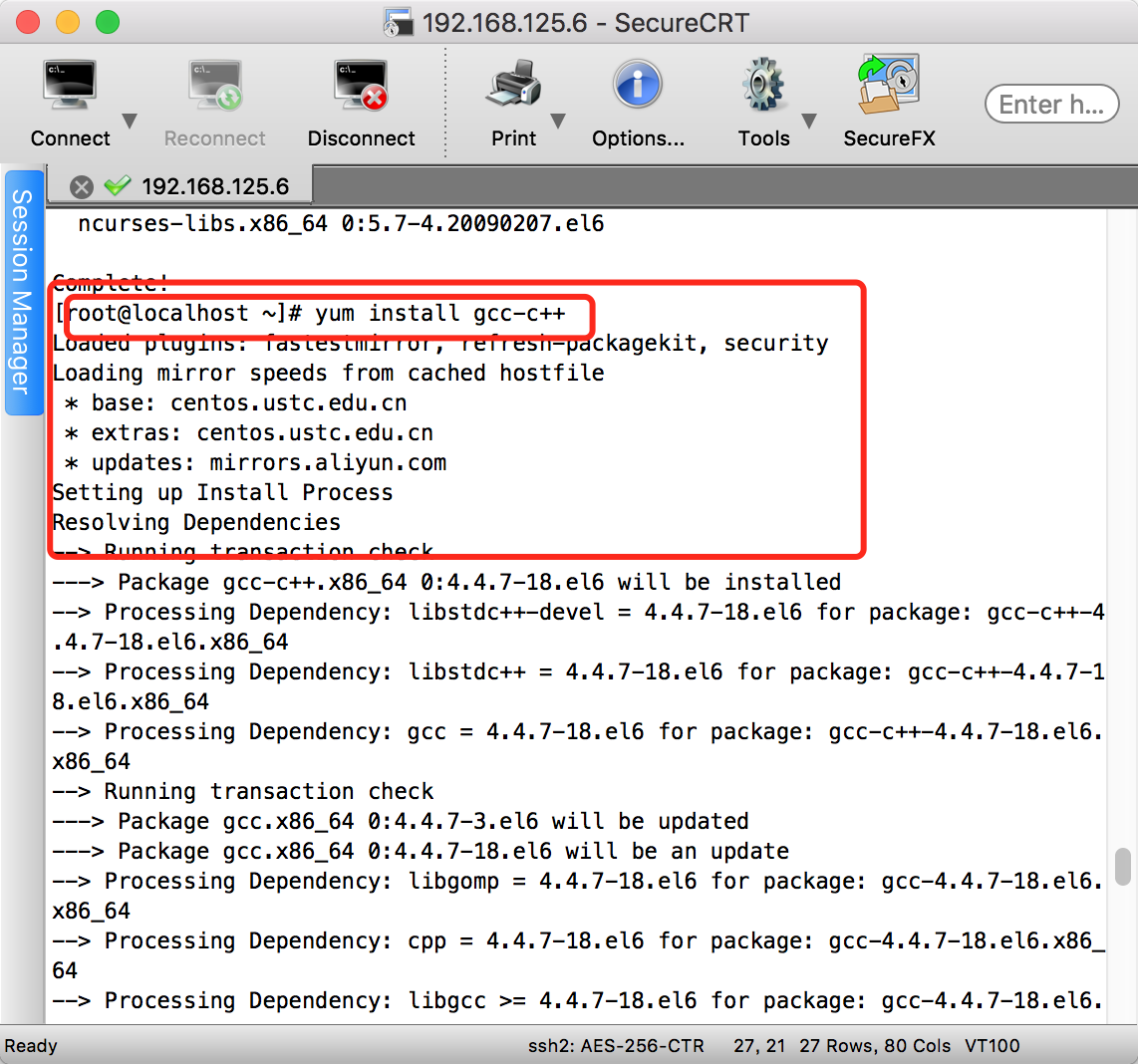Click 'ssh2: AES-256-CTR' in status bar

pyautogui.click(x=616, y=1046)
